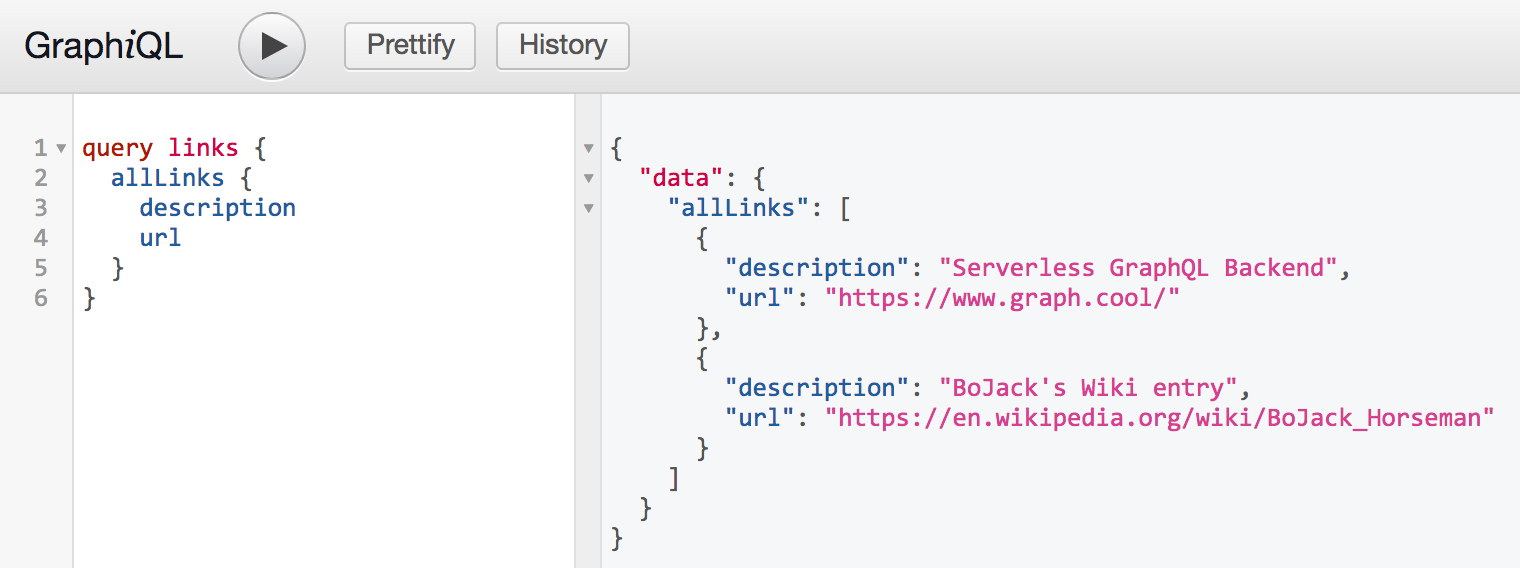Click line number 5 in the gutter
Viewport: 1520px width, 568px height.
tap(40, 268)
